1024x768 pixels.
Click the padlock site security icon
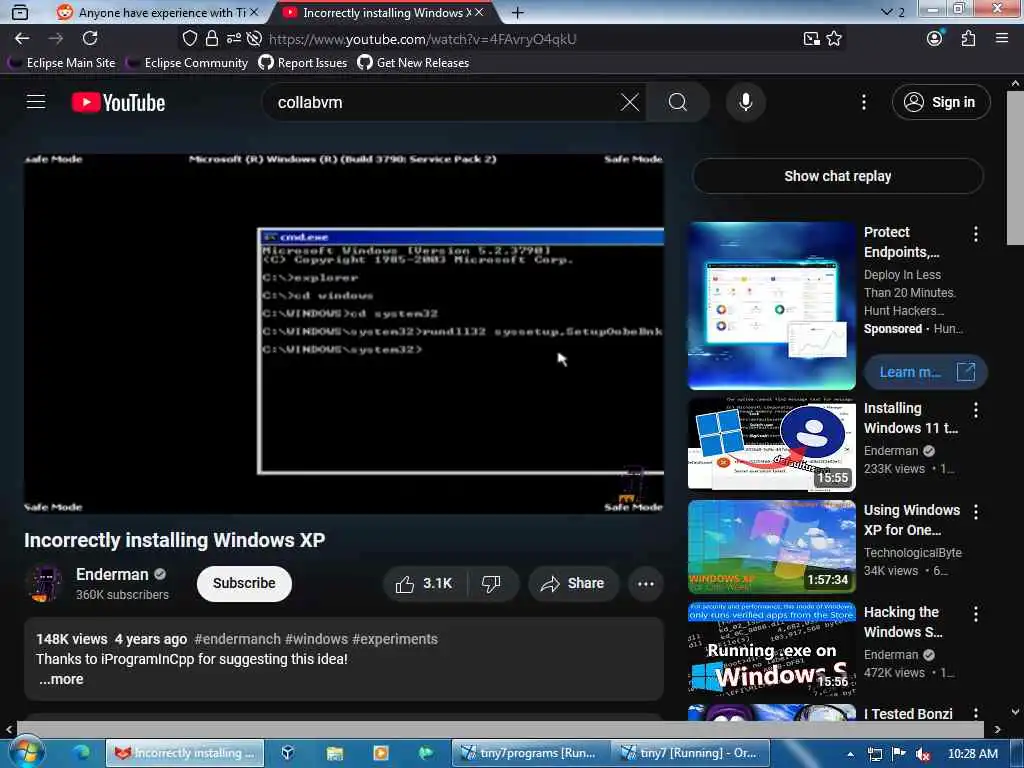pyautogui.click(x=212, y=39)
